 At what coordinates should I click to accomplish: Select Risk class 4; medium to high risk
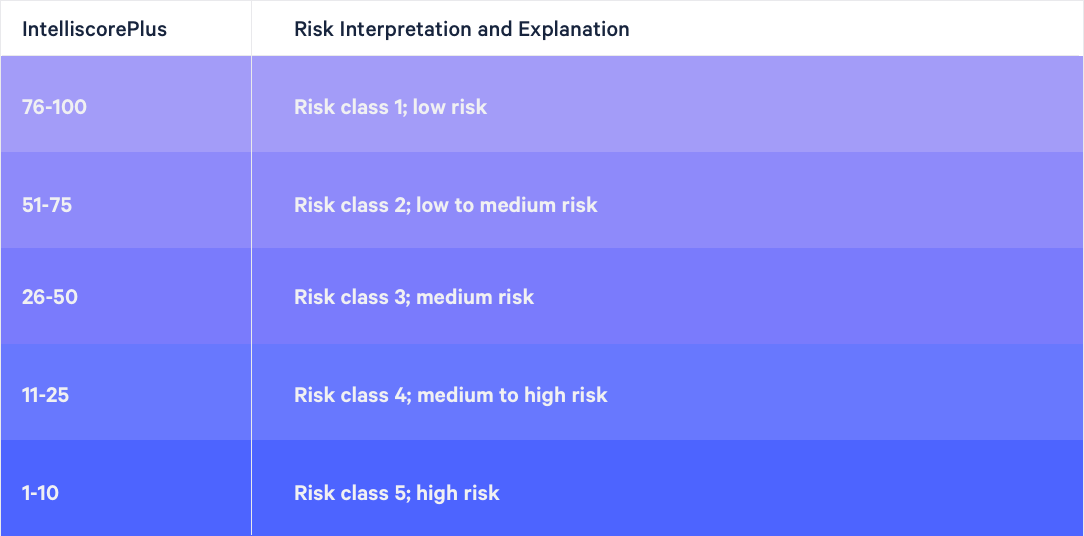tap(451, 395)
